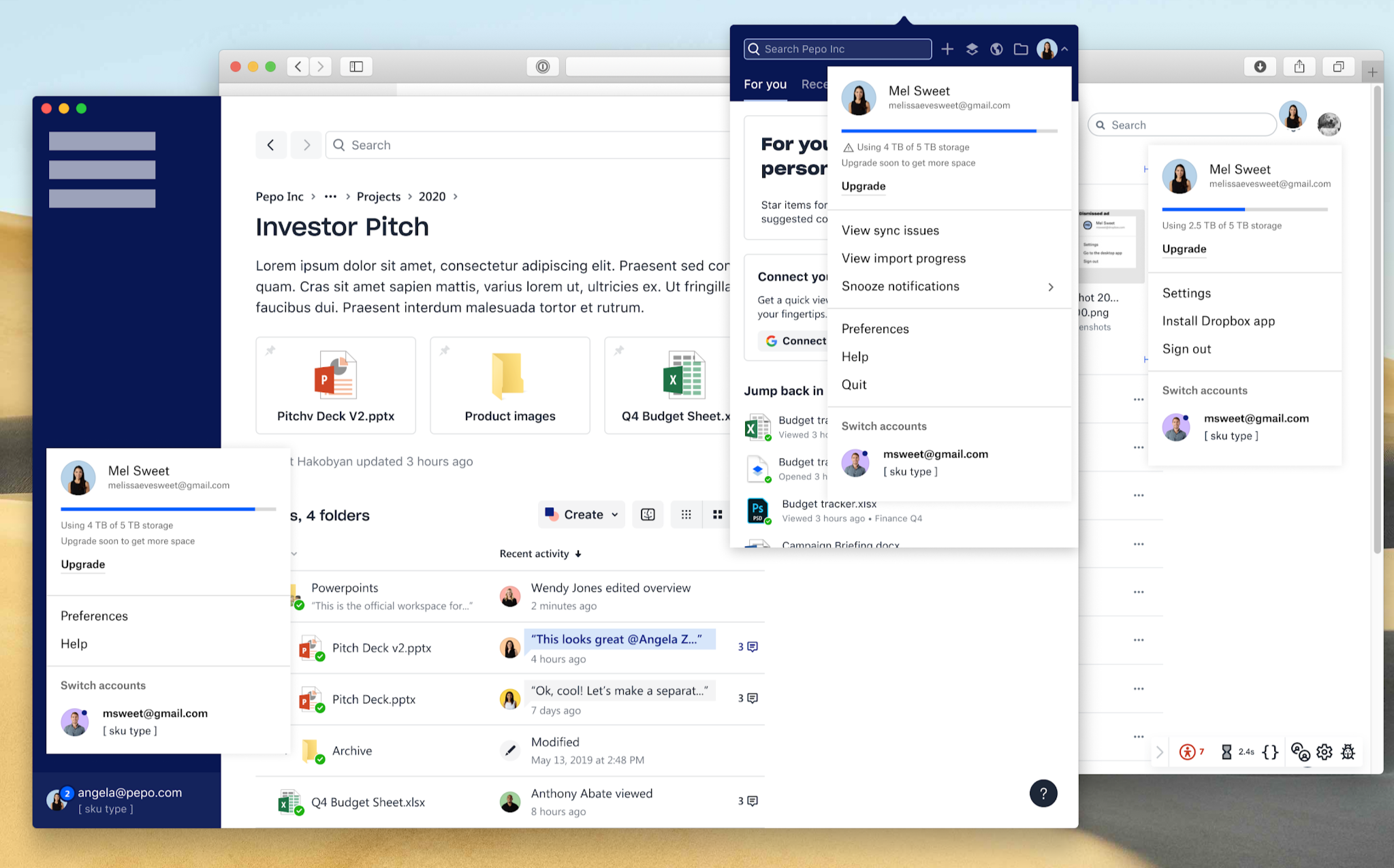Screen dimensions: 1394x868
Task: Click the Finder icon button beside Create
Action: [x=648, y=515]
